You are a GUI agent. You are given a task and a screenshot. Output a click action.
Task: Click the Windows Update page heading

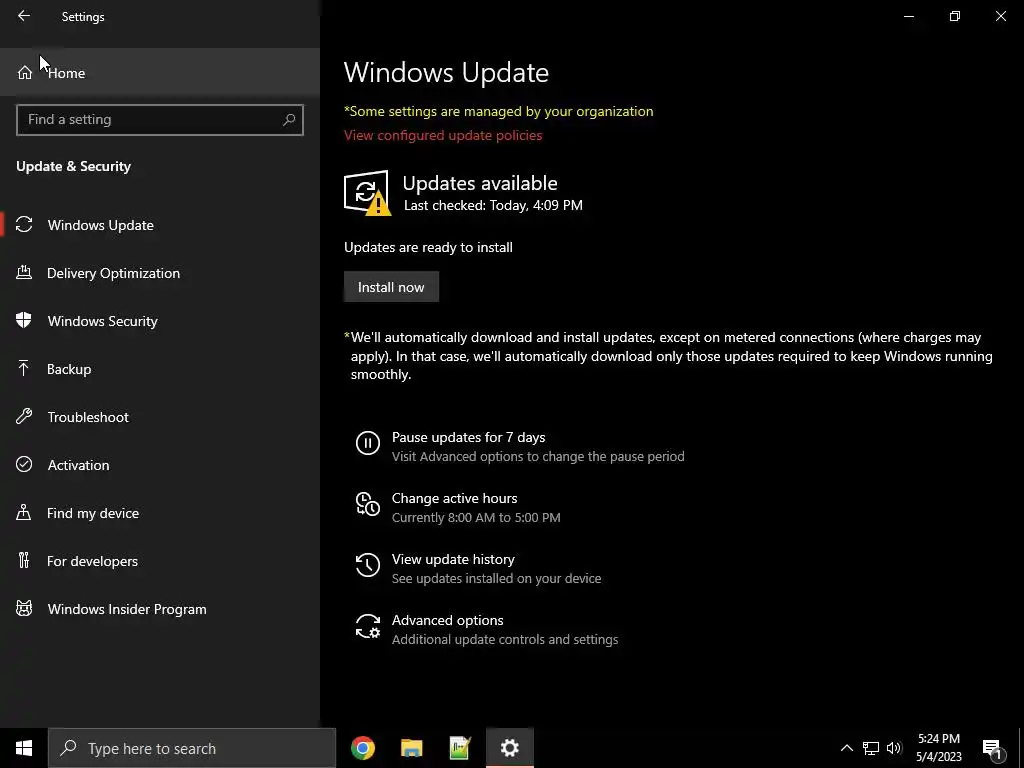pyautogui.click(x=446, y=72)
